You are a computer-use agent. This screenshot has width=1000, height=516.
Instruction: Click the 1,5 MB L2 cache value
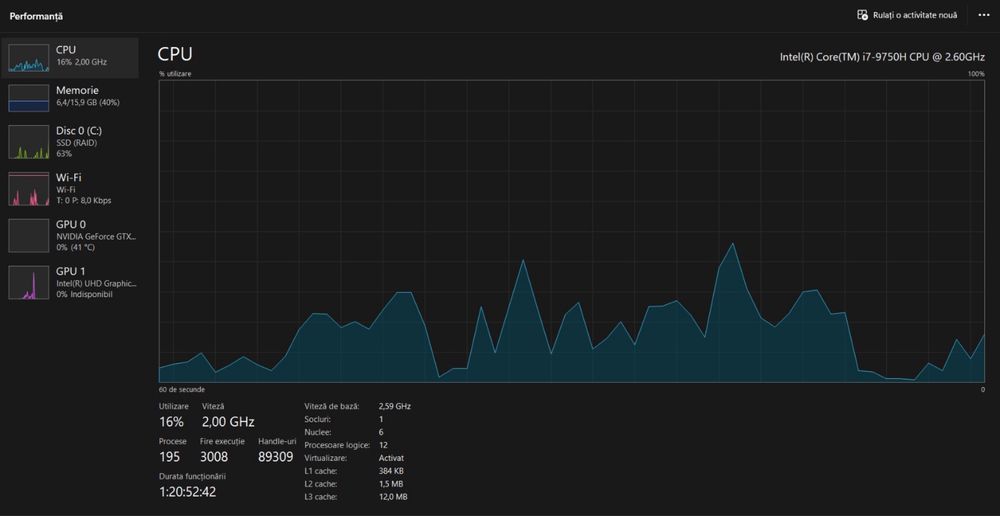coord(391,484)
